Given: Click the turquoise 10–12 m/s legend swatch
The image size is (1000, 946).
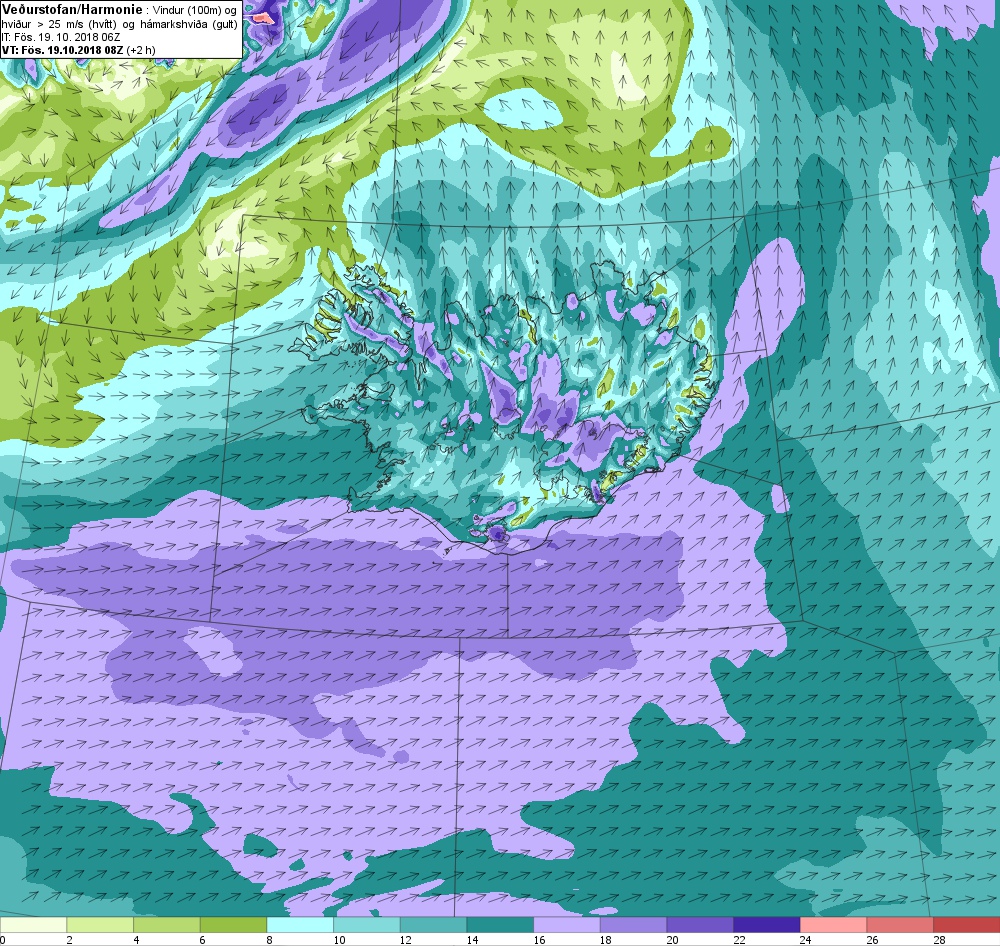Looking at the screenshot, I should click(367, 925).
